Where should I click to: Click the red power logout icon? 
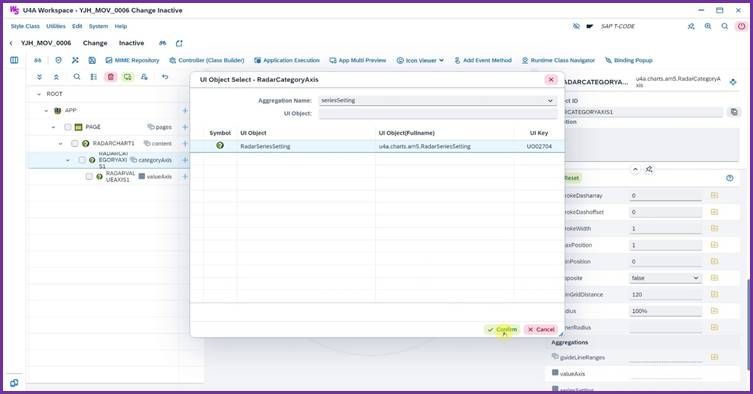click(x=741, y=26)
